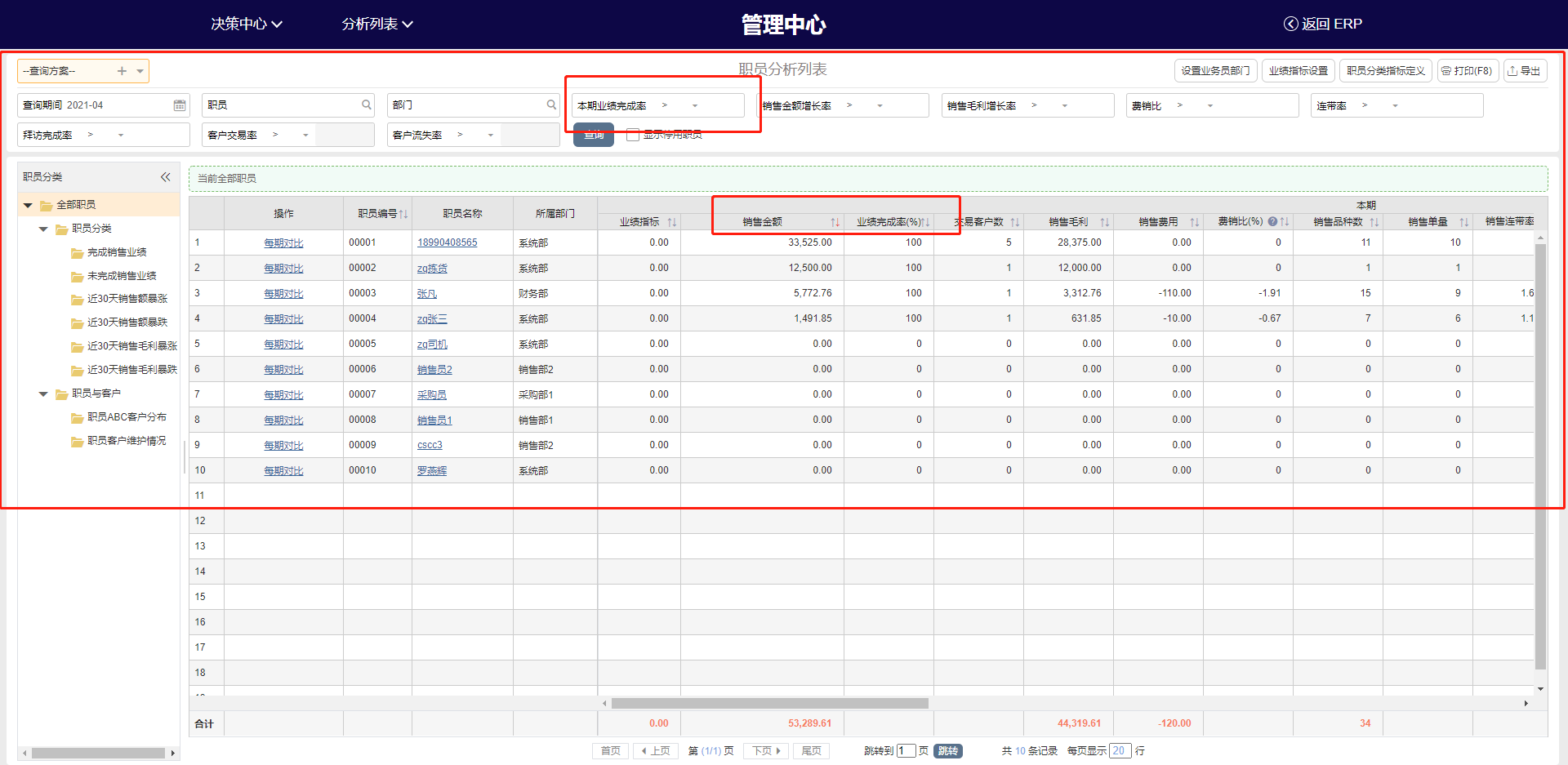Sort by 职员编号 column arrows
This screenshot has height=765, width=1568.
tap(403, 214)
